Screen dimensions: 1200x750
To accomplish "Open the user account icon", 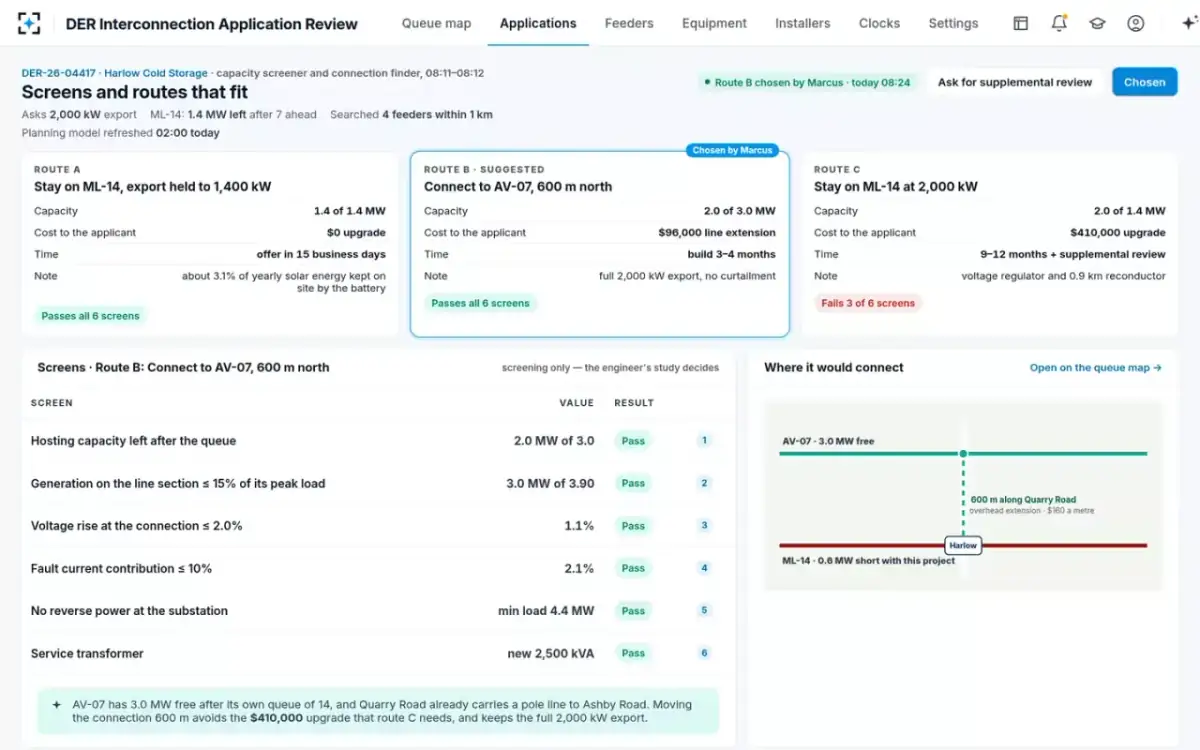I will (x=1135, y=23).
